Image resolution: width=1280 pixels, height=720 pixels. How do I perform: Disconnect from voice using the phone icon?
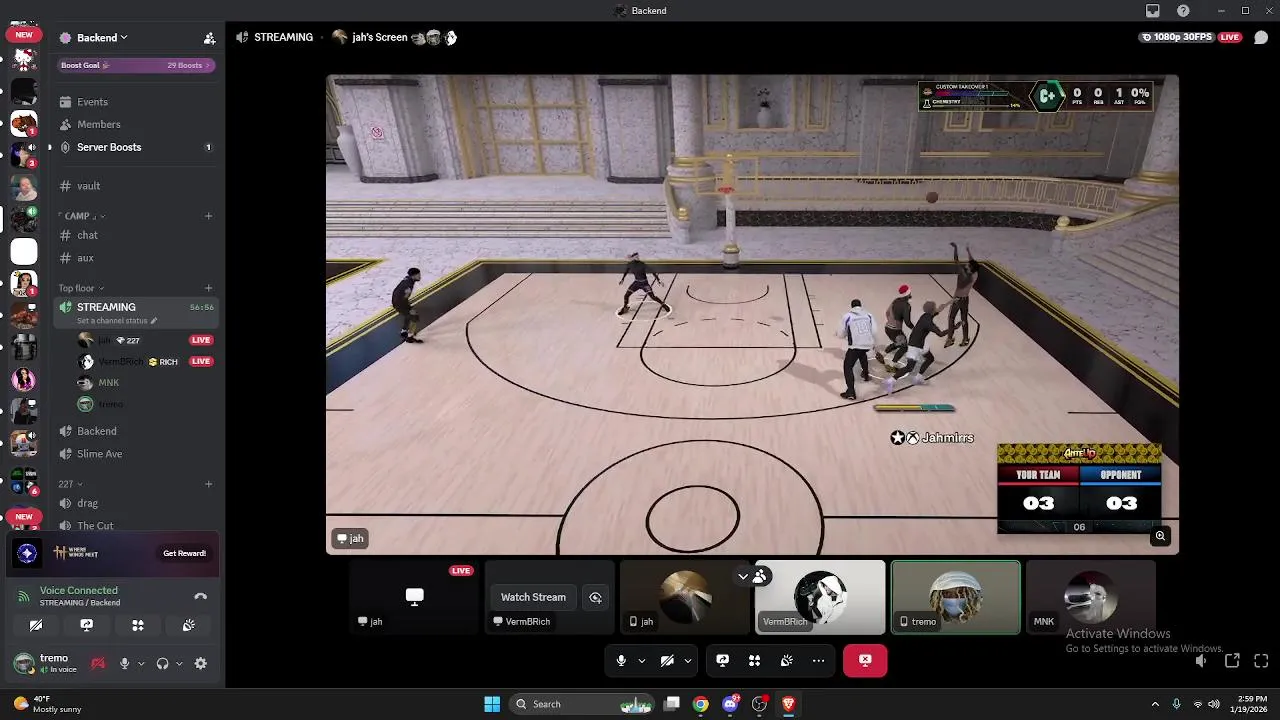[x=200, y=596]
